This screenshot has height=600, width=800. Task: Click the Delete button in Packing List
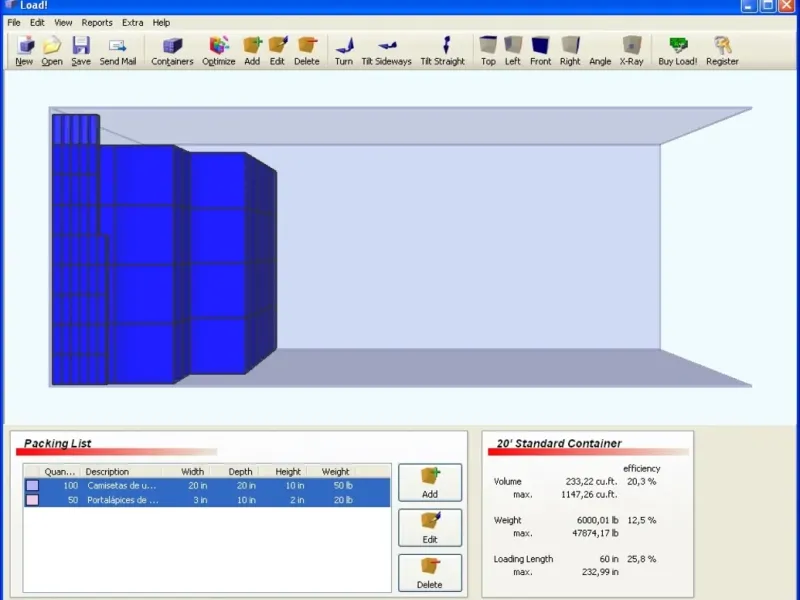coord(430,573)
